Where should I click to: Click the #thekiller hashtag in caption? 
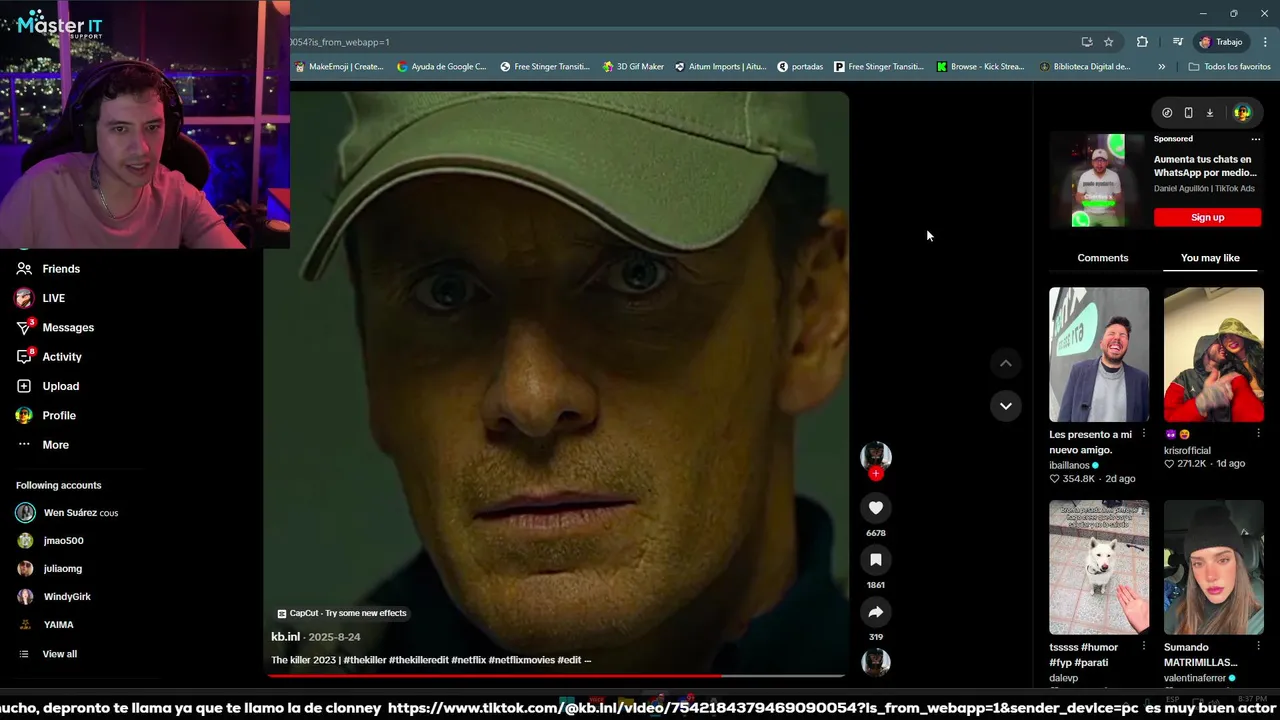pos(364,660)
